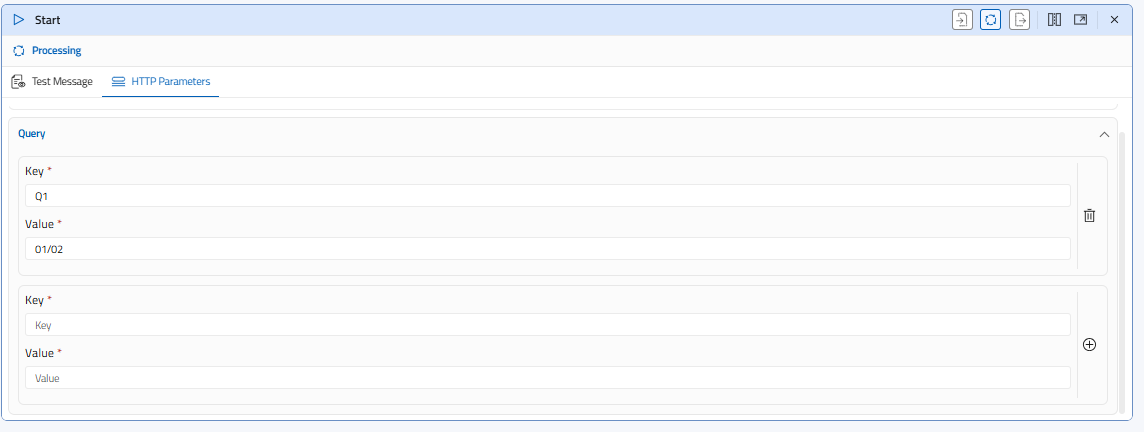Click the input document icon in header
Screen dimensions: 1144x432
point(962,19)
